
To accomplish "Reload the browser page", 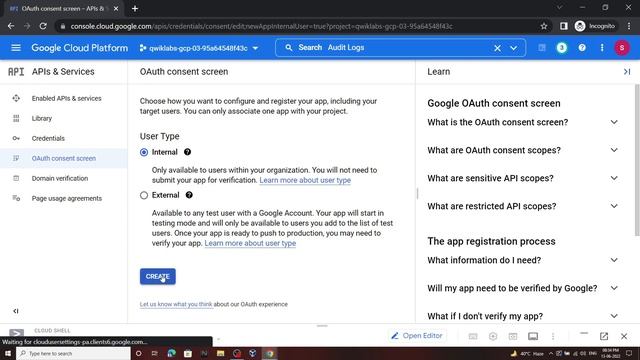I will pos(43,26).
